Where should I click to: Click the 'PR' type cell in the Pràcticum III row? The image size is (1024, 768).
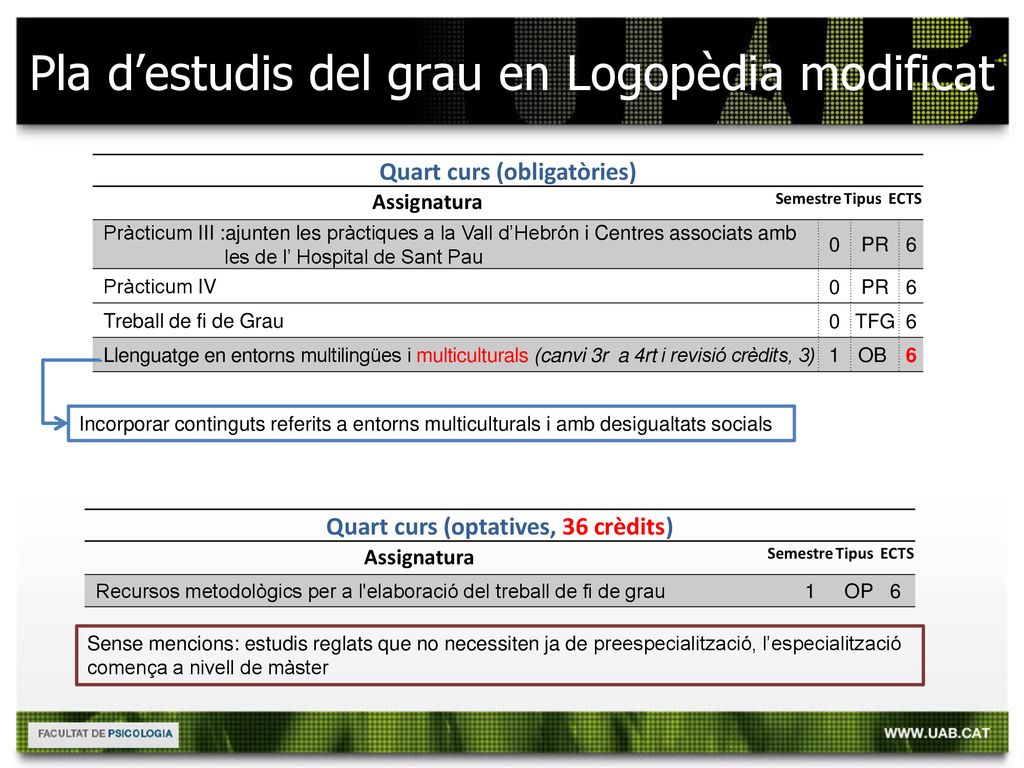(x=874, y=245)
